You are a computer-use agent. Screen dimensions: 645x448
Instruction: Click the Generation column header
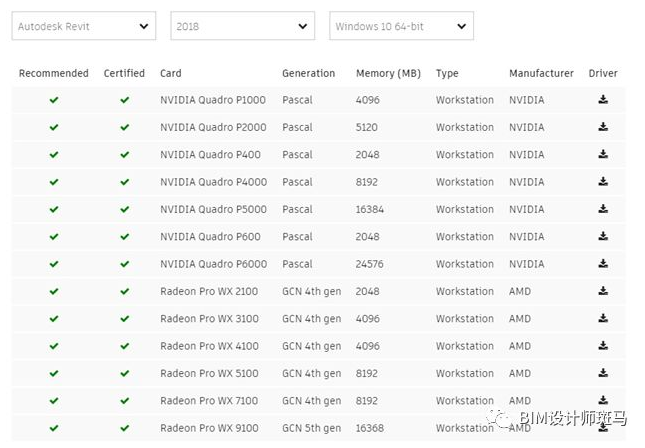click(308, 73)
